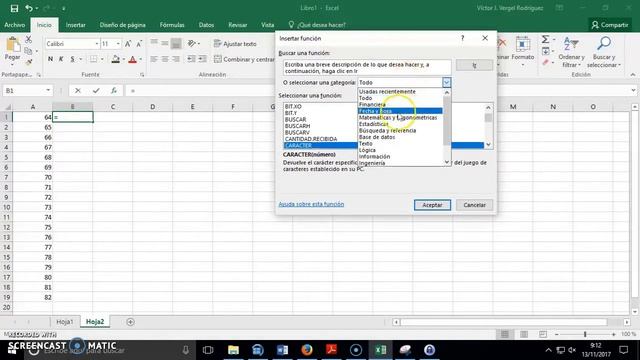
Task: Undo the last action
Action: pyautogui.click(x=29, y=8)
